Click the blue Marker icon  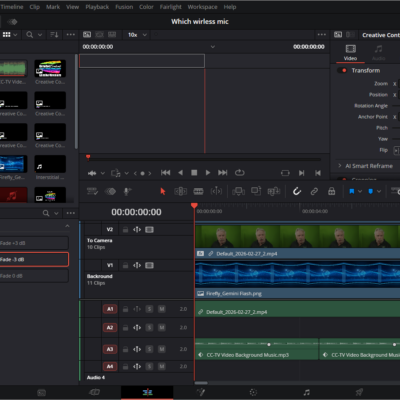click(370, 191)
